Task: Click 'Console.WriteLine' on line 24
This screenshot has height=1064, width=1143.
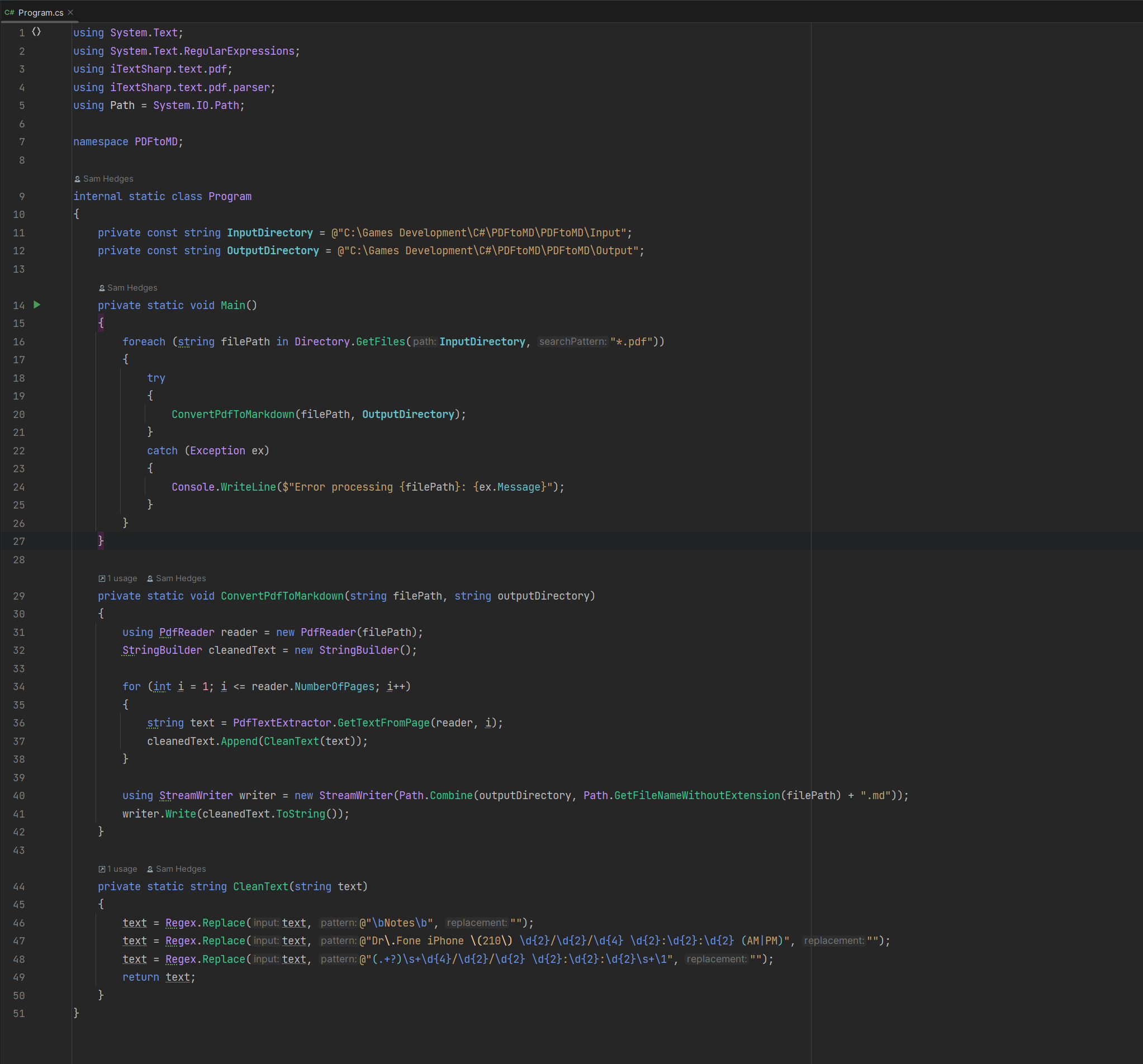Action: tap(224, 487)
